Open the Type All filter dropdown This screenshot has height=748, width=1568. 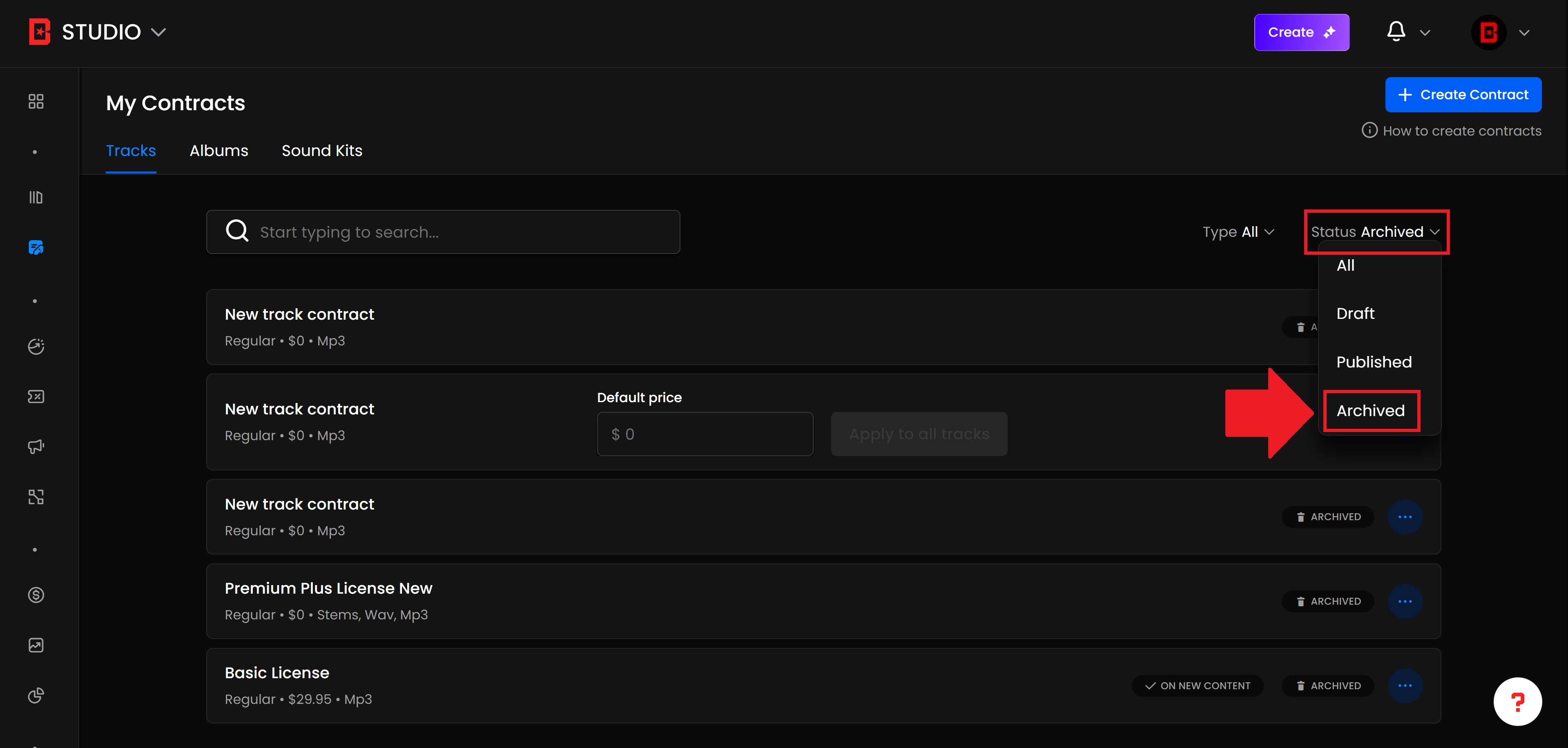1238,232
